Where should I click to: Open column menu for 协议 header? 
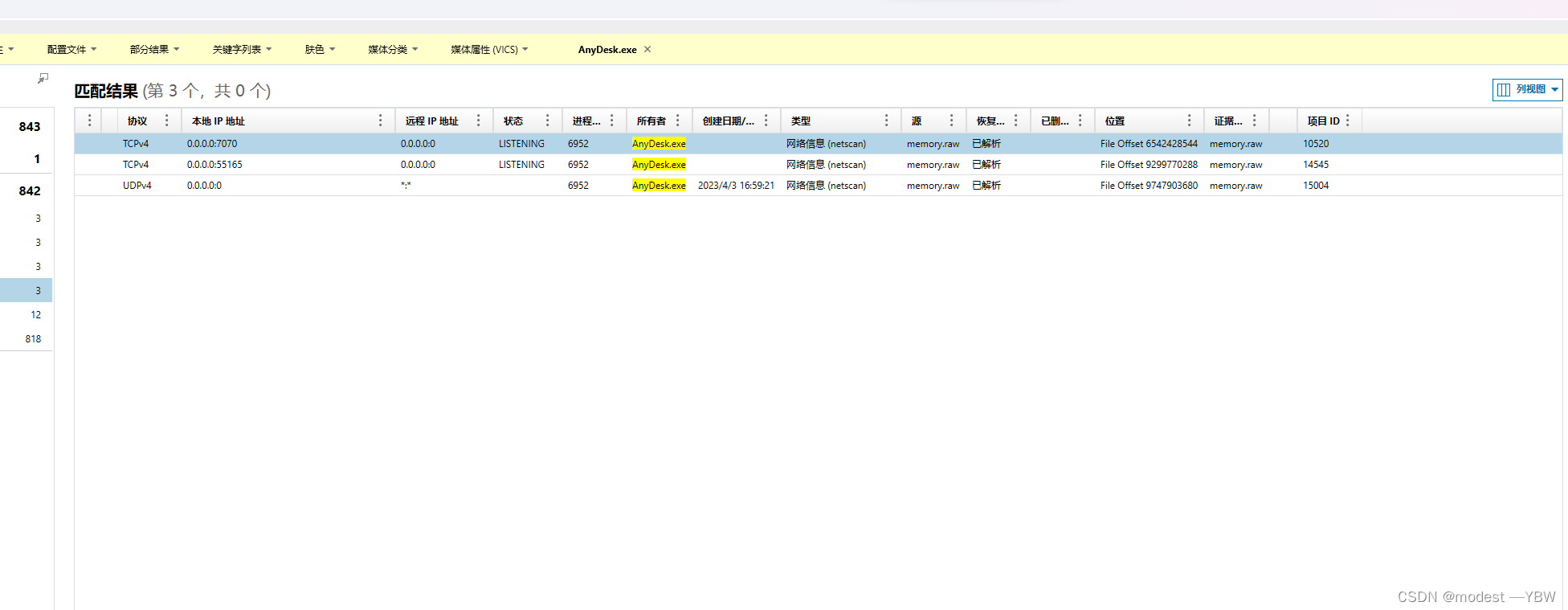(167, 121)
